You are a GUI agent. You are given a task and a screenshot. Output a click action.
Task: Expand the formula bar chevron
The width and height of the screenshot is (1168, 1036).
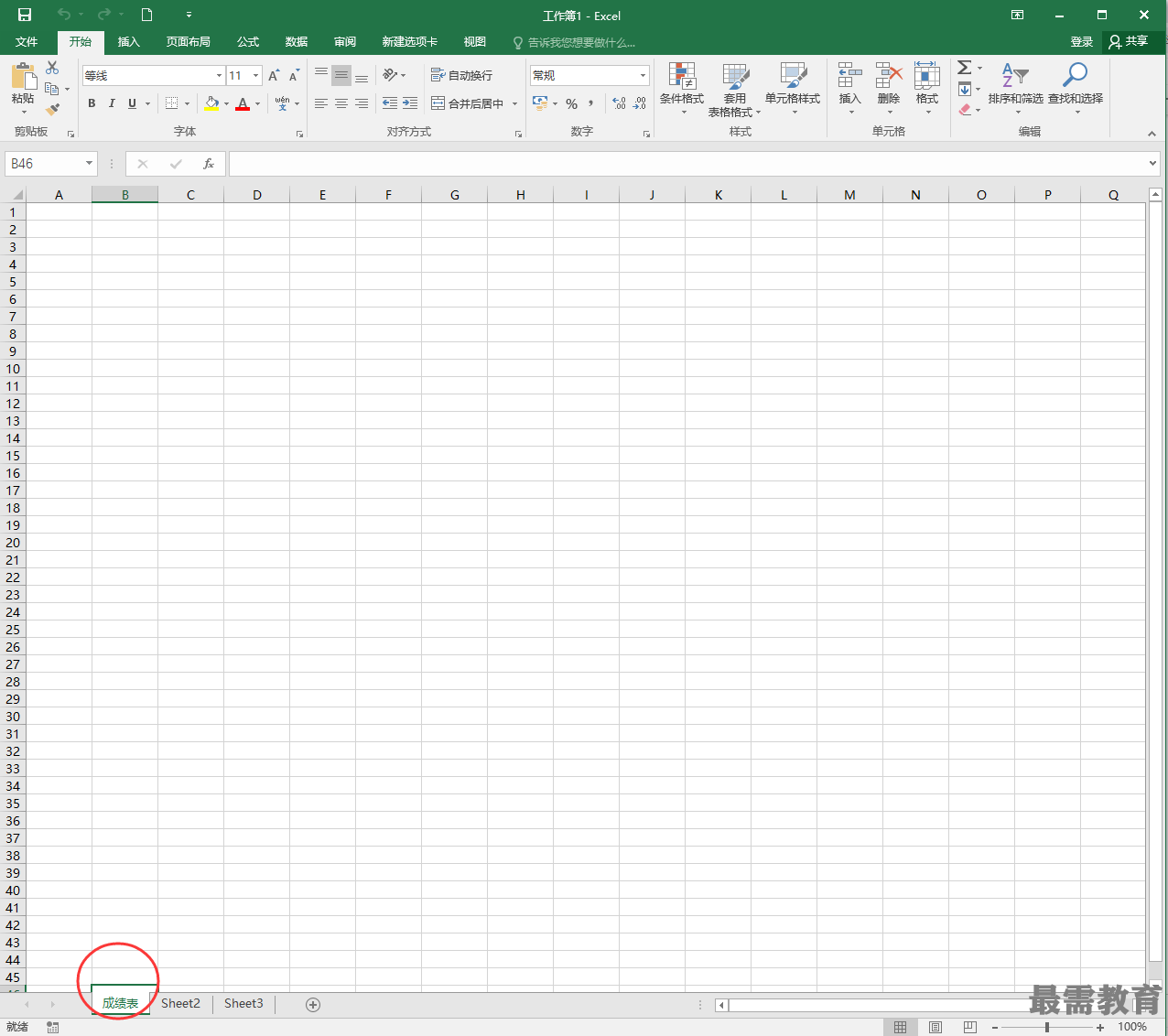coord(1152,164)
